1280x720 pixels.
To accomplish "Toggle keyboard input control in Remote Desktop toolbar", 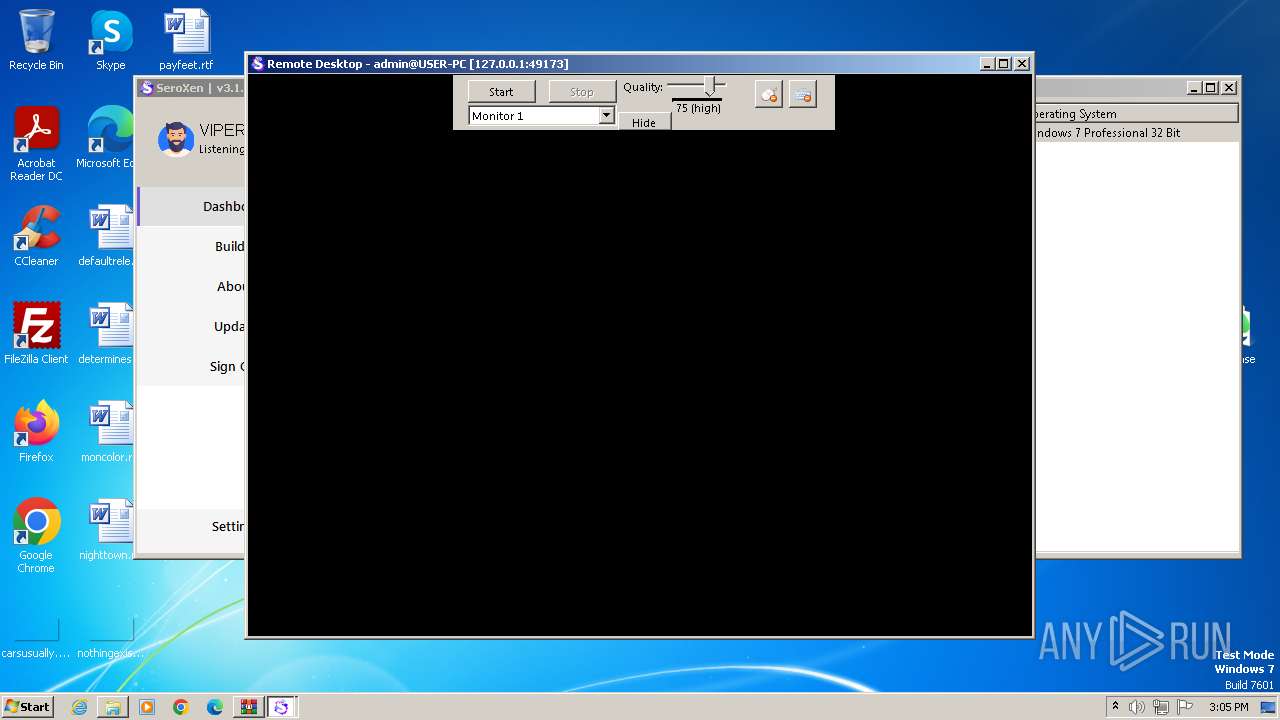I will (x=802, y=94).
